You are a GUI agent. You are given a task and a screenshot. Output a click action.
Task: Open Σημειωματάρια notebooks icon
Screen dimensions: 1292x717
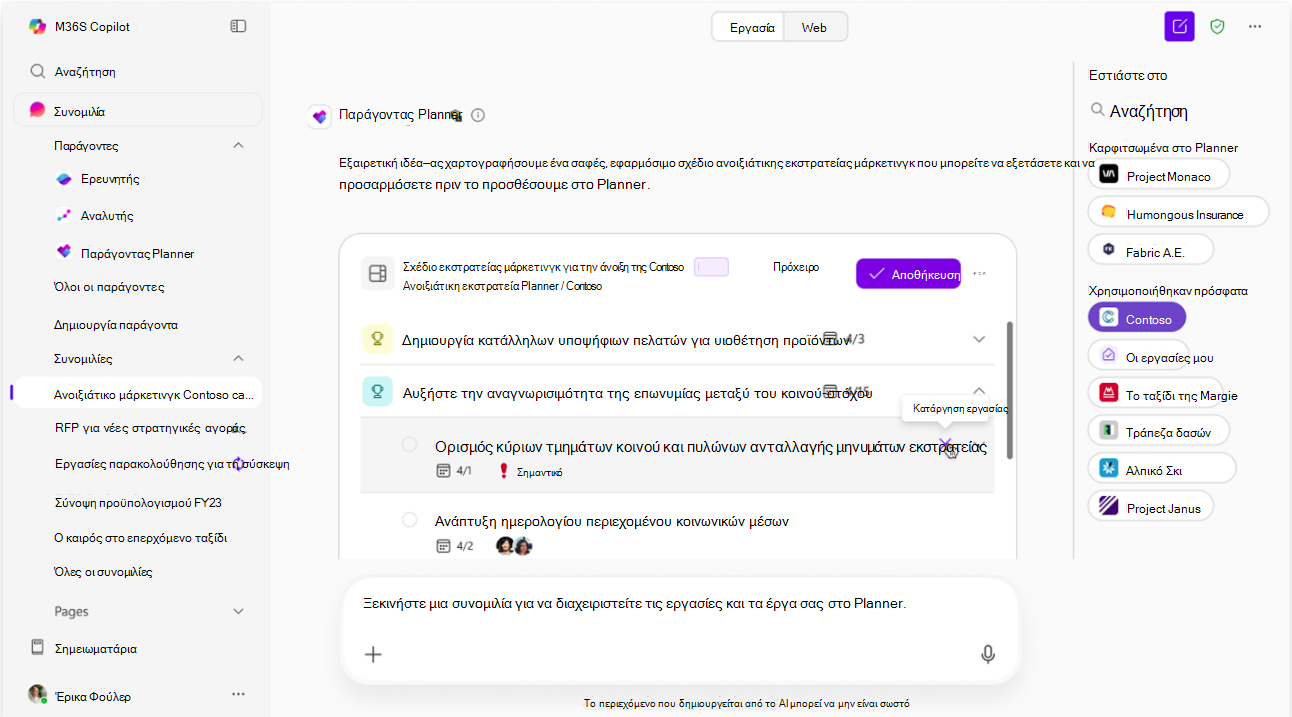coord(38,647)
